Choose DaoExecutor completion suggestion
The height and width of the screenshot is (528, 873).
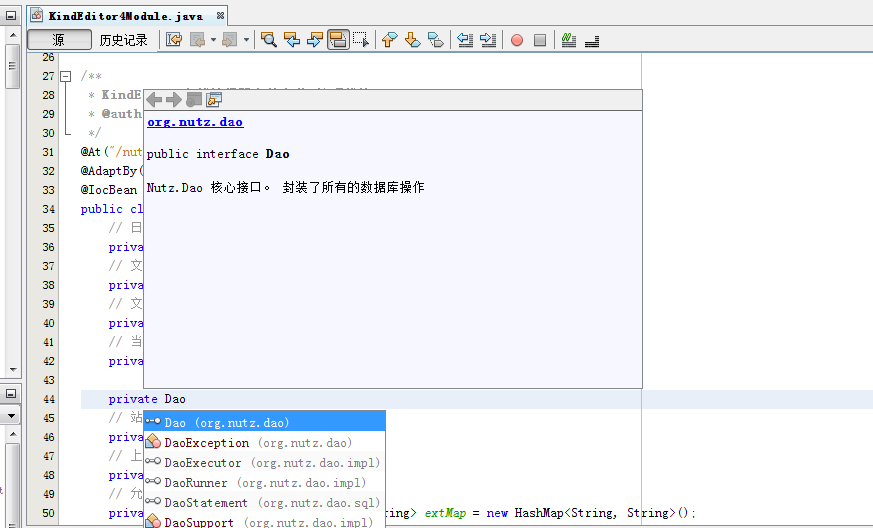click(264, 462)
